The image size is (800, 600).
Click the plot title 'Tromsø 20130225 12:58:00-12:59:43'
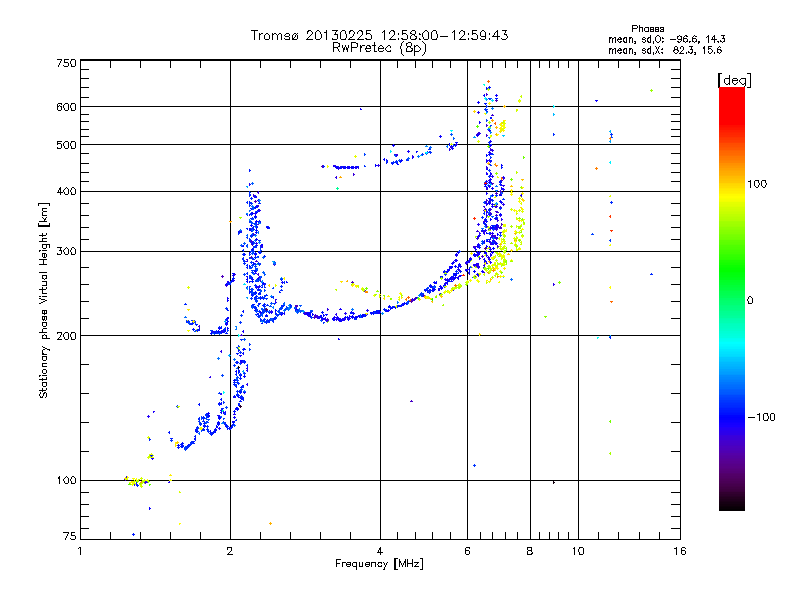point(380,35)
